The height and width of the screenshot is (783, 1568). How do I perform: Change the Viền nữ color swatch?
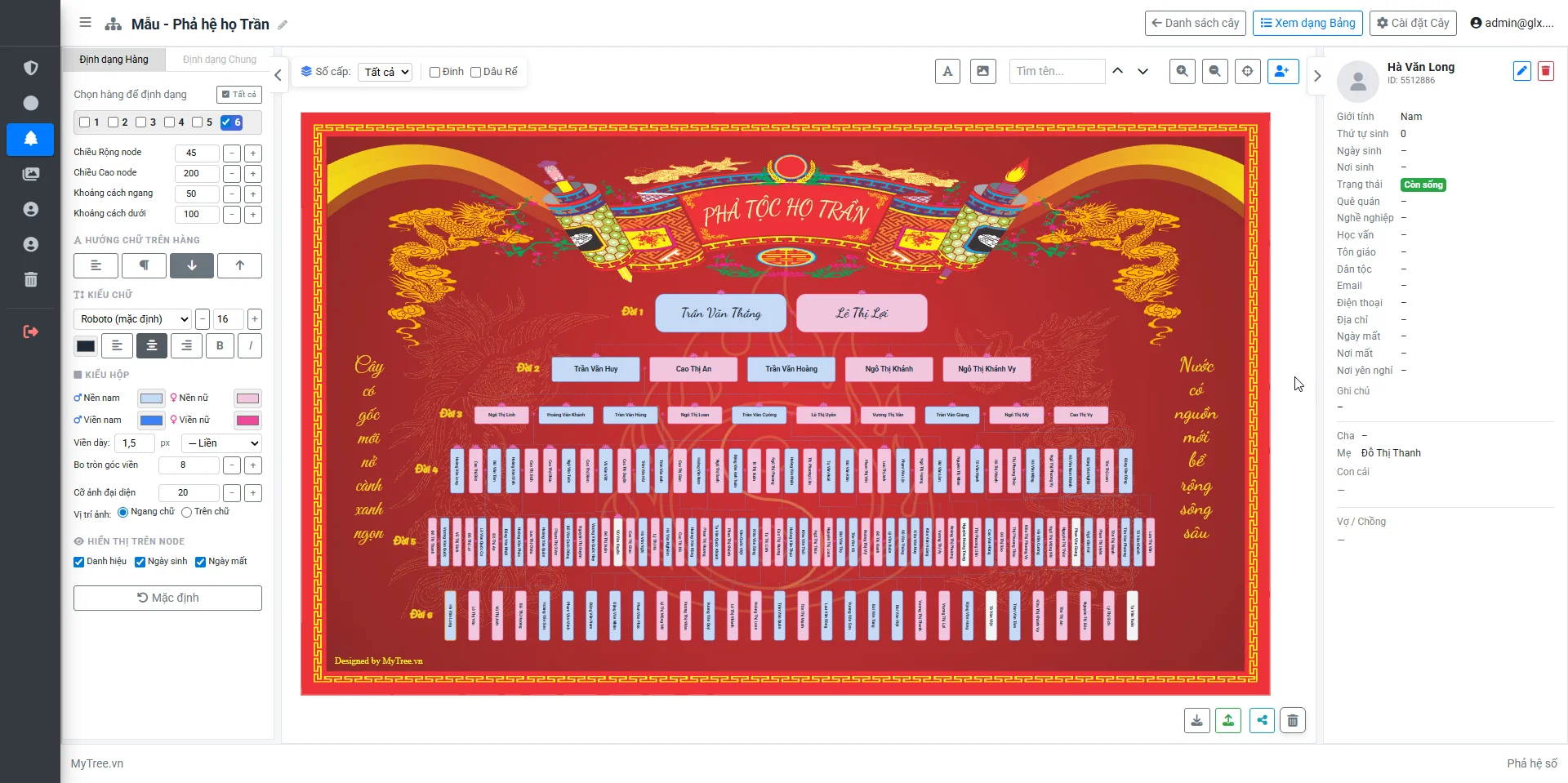[x=247, y=420]
